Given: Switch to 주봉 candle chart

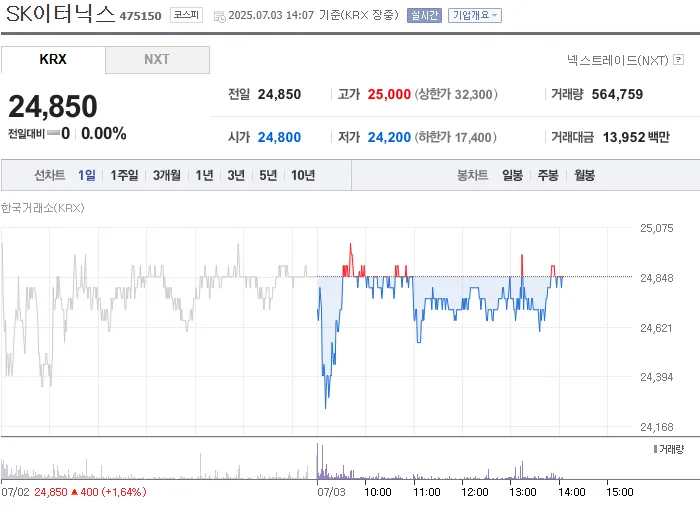Looking at the screenshot, I should click(548, 175).
